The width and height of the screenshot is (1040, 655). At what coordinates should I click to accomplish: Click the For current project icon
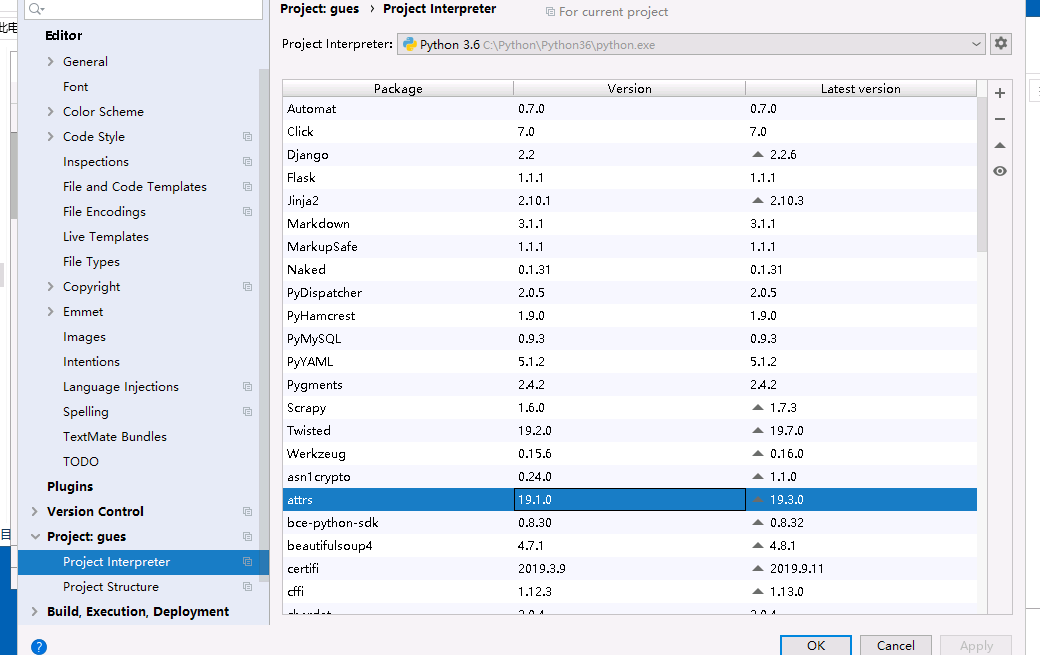[x=550, y=11]
